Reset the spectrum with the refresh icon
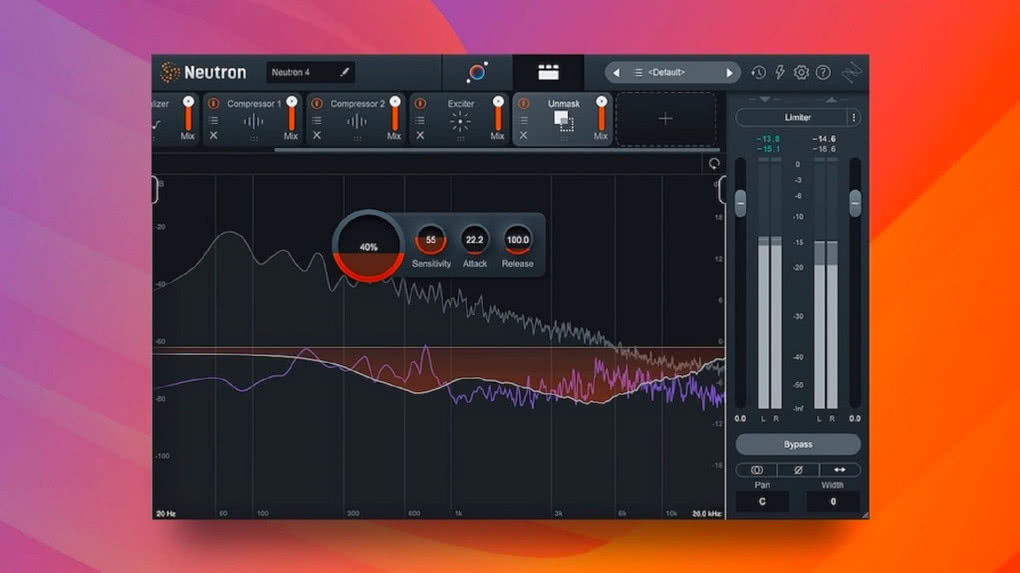 pos(714,164)
